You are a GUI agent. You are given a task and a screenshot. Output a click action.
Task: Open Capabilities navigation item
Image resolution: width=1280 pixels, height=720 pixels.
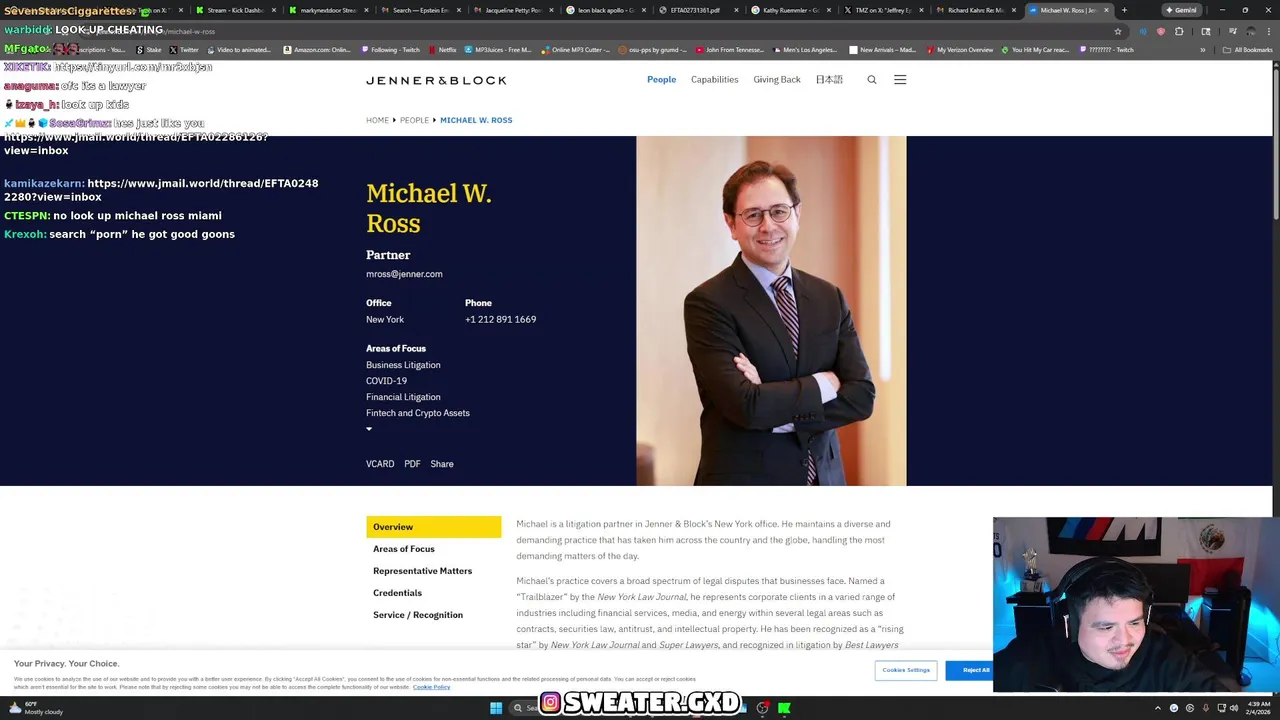tap(714, 80)
